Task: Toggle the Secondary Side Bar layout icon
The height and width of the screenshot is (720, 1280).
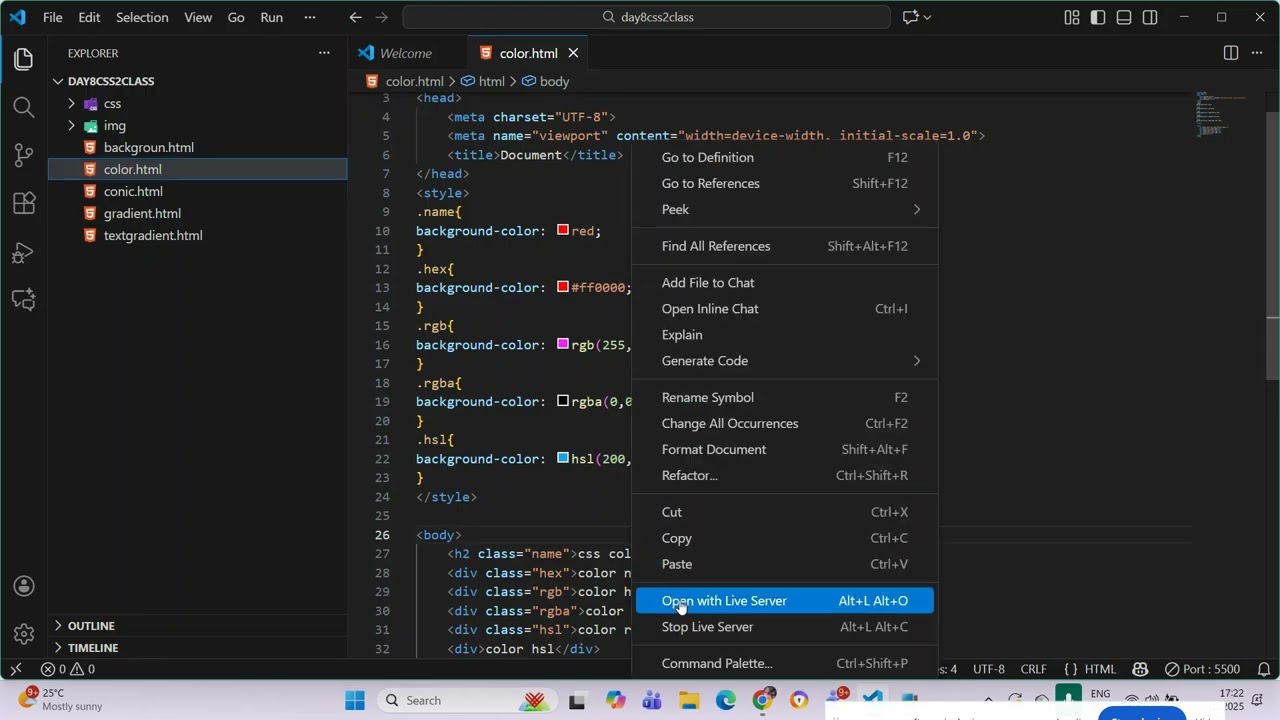Action: point(1150,17)
